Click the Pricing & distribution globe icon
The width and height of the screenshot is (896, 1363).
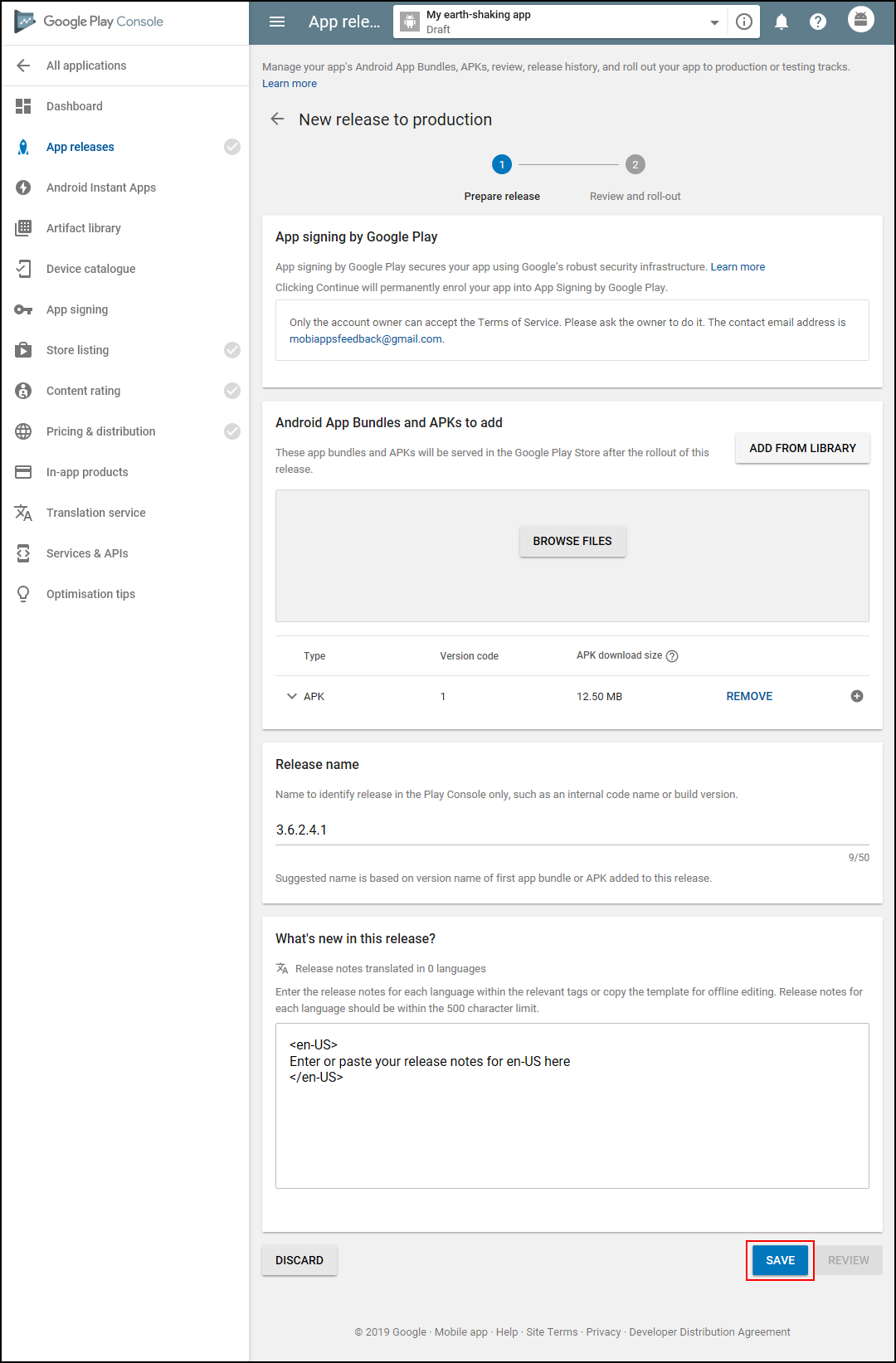pyautogui.click(x=23, y=431)
